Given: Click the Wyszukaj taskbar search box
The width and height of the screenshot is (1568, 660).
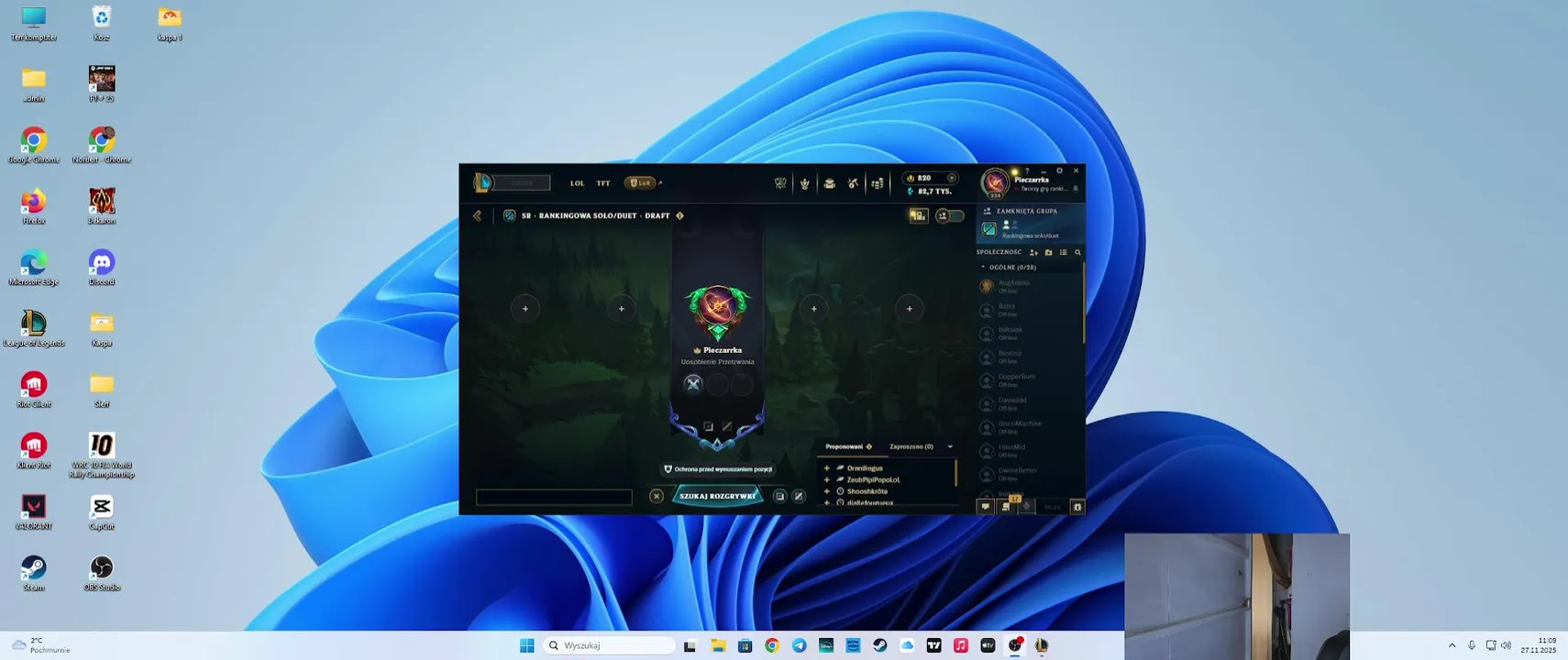Looking at the screenshot, I should [610, 645].
